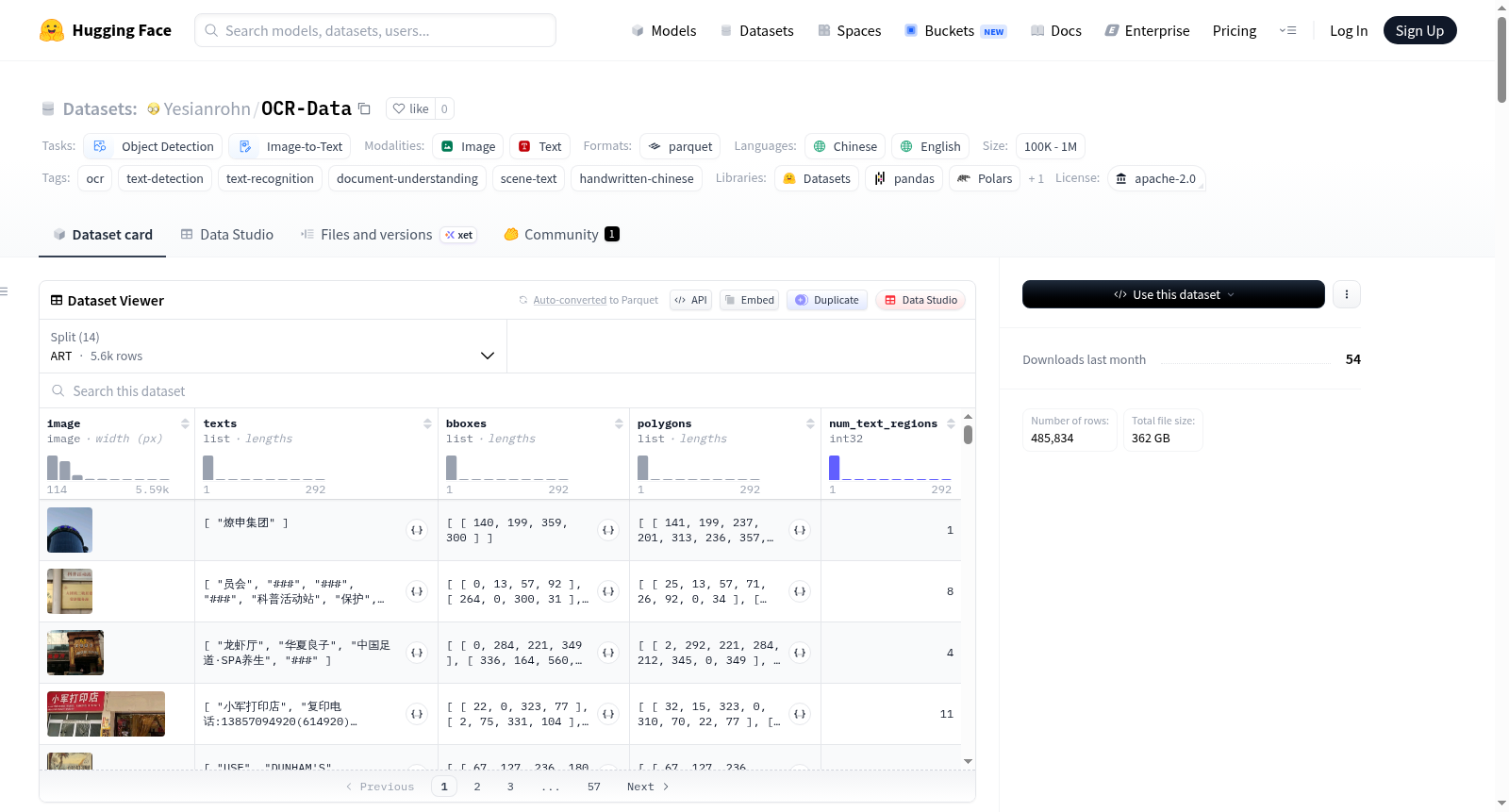This screenshot has height=812, width=1509.
Task: Sort by the bboxes column
Action: pyautogui.click(x=619, y=423)
